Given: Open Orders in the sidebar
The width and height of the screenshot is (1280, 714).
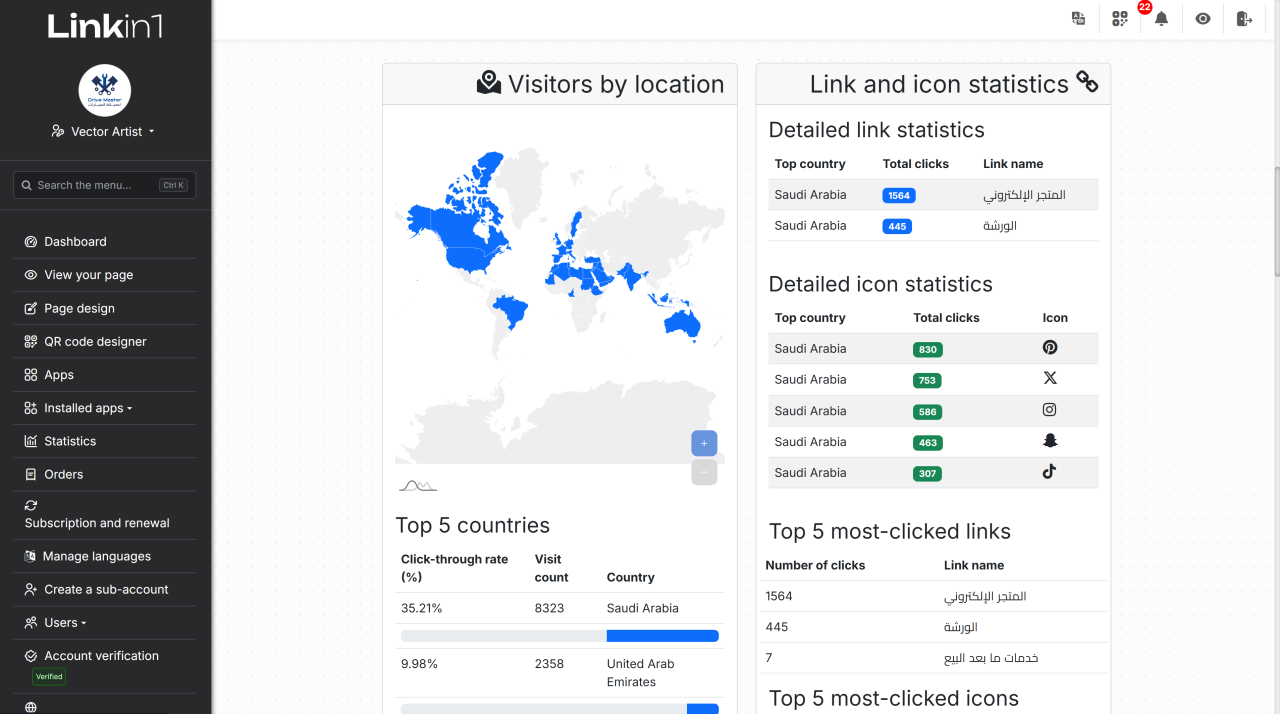Looking at the screenshot, I should click(x=63, y=474).
